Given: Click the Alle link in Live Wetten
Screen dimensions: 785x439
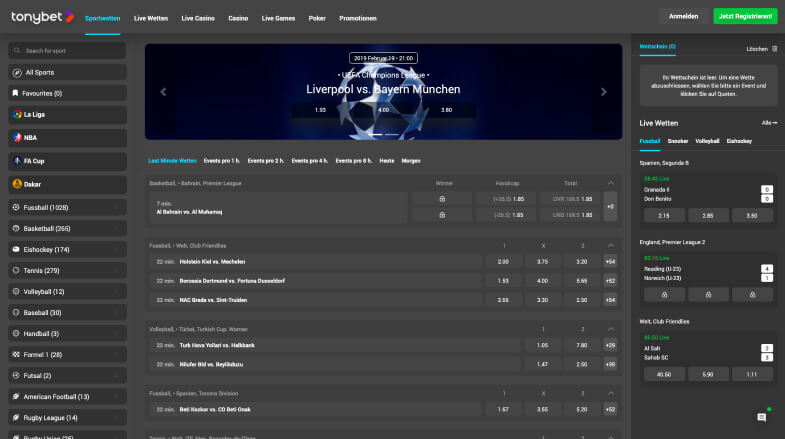Looking at the screenshot, I should click(769, 123).
